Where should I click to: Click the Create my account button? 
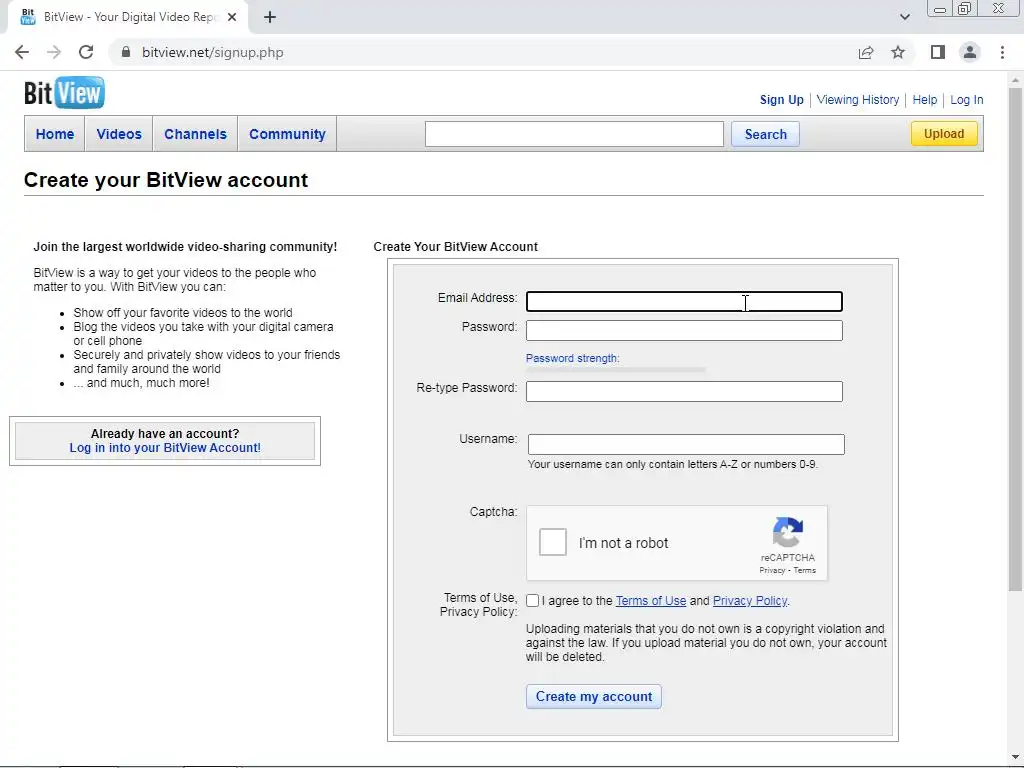tap(594, 696)
